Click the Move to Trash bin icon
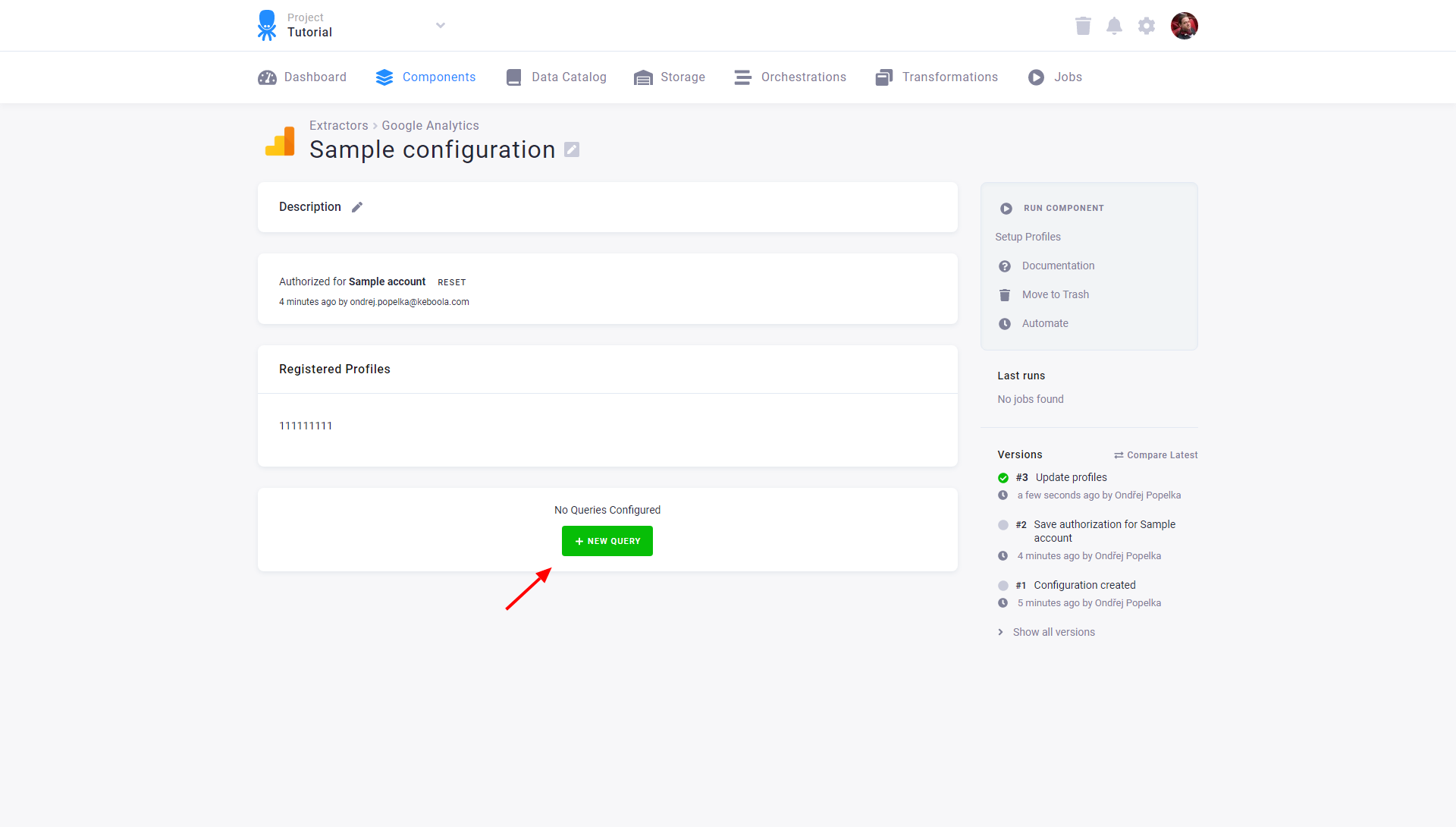Viewport: 1456px width, 827px height. coord(1005,295)
